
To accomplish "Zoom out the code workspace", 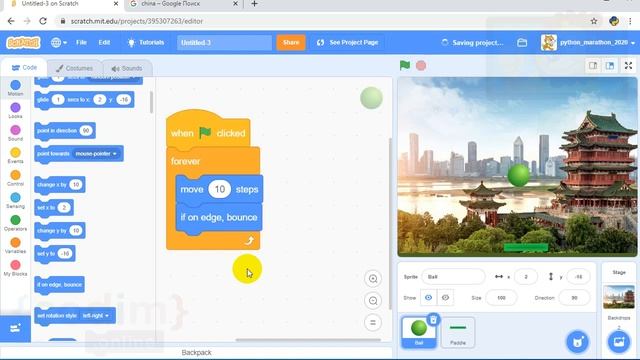I will click(x=373, y=301).
